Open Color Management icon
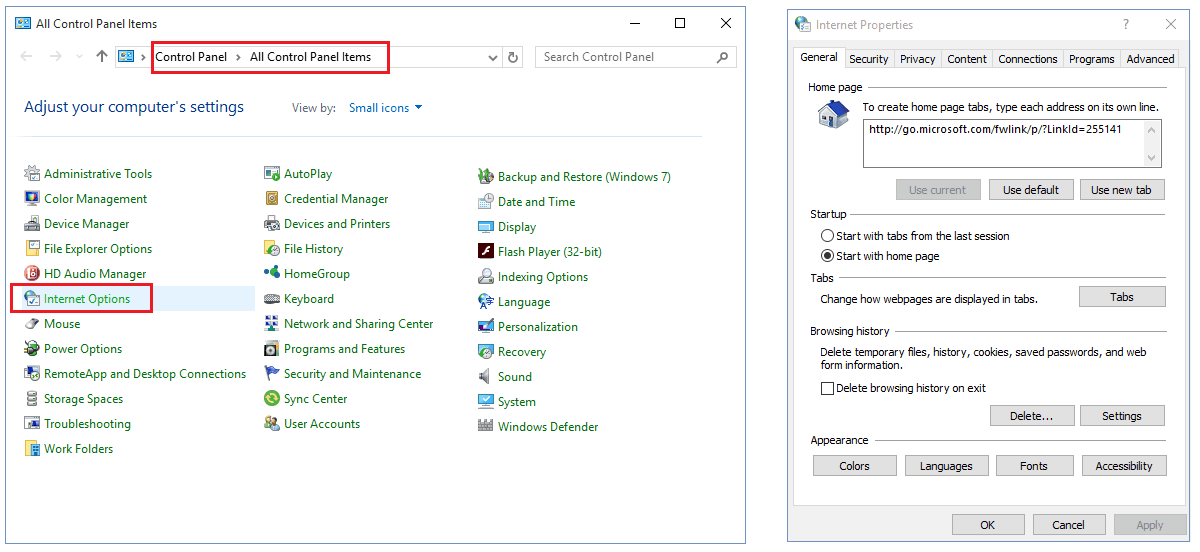This screenshot has height=552, width=1200. (32, 199)
